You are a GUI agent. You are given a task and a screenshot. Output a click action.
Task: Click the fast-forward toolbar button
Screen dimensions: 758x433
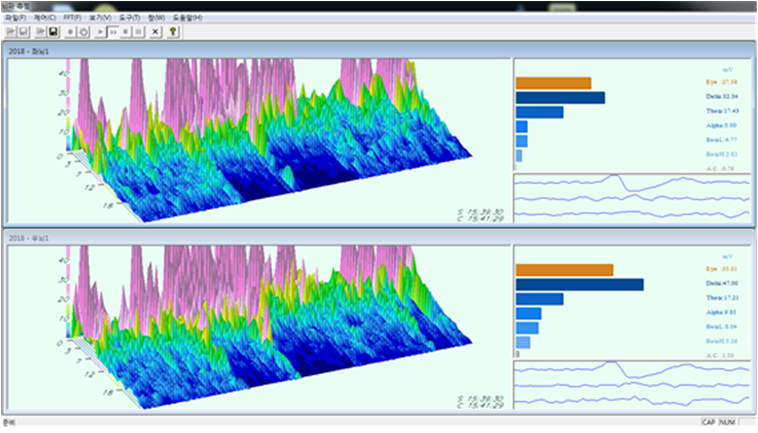113,32
